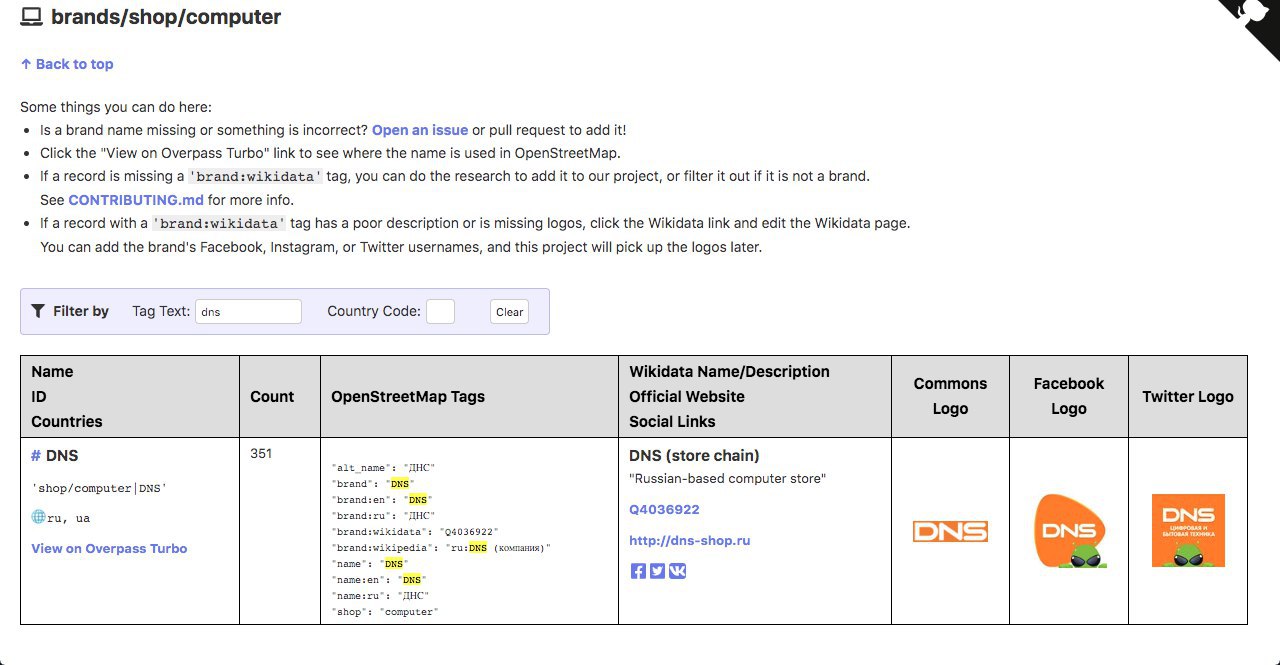The image size is (1280, 665).
Task: Click the Twitter Logo column header
Action: pyautogui.click(x=1188, y=396)
